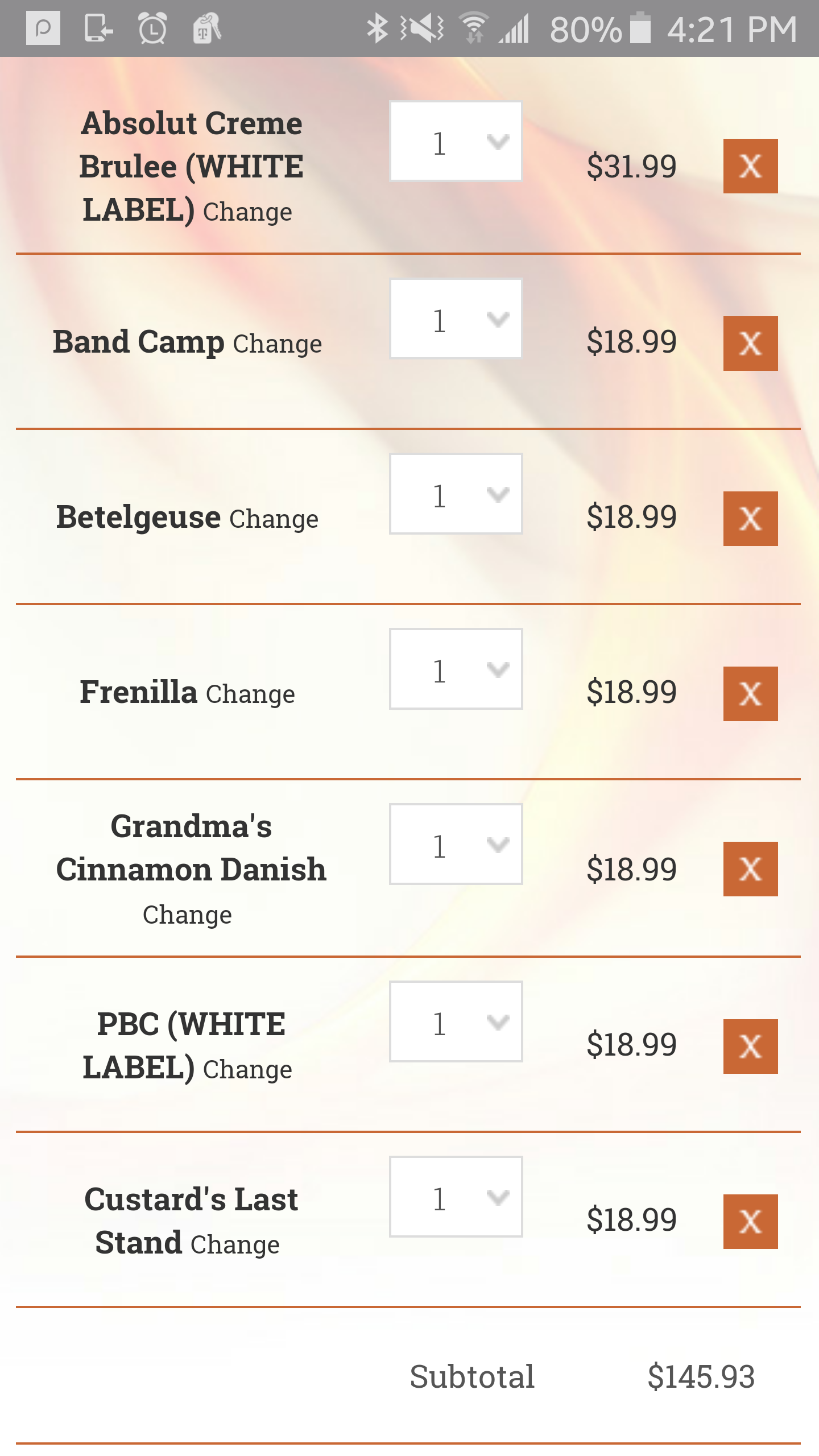Remove Absolut Creme Brulee with X button
The width and height of the screenshot is (819, 1456).
pos(750,166)
